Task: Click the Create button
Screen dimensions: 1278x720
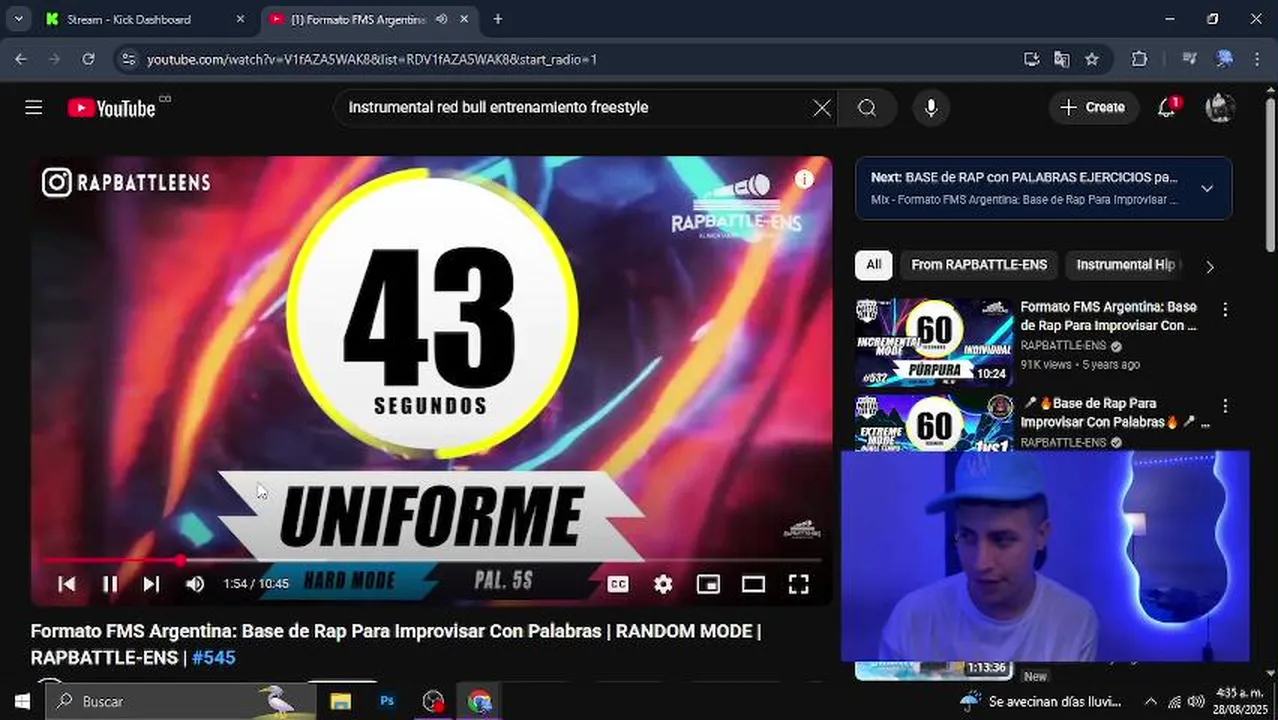Action: pos(1094,107)
